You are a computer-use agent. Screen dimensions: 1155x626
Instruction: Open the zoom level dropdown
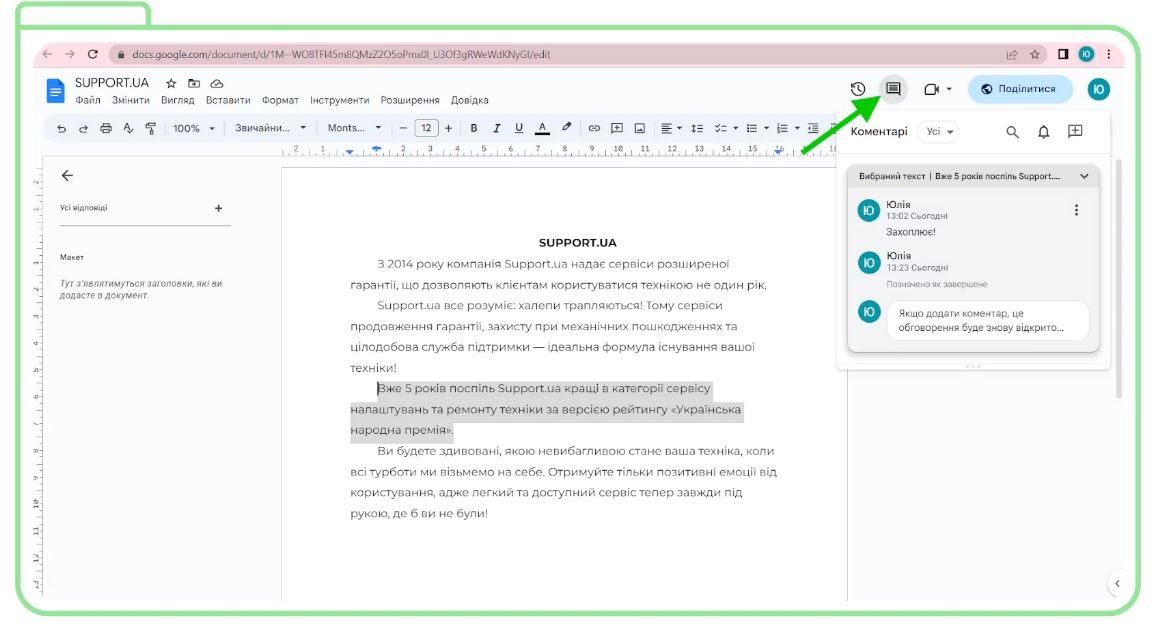click(x=194, y=128)
